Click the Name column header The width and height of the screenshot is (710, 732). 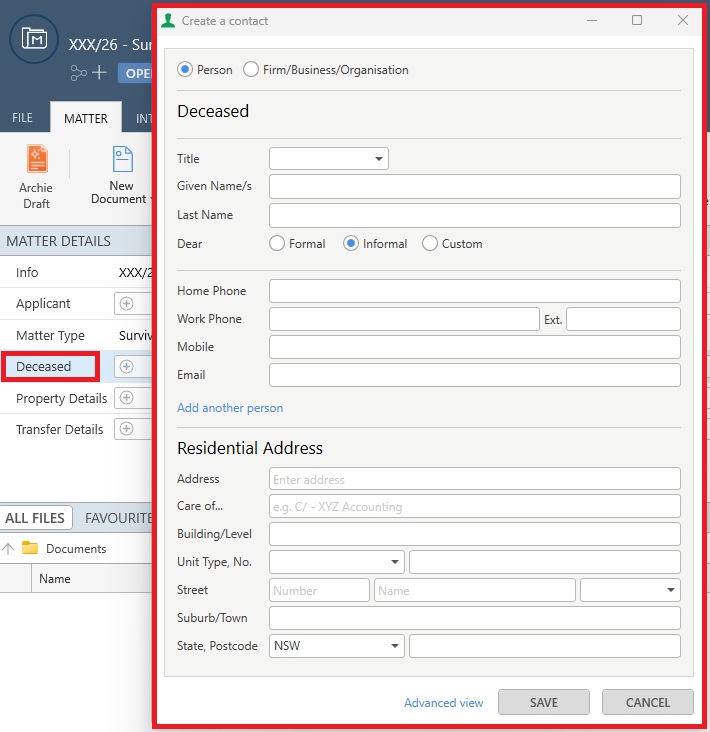tap(55, 578)
